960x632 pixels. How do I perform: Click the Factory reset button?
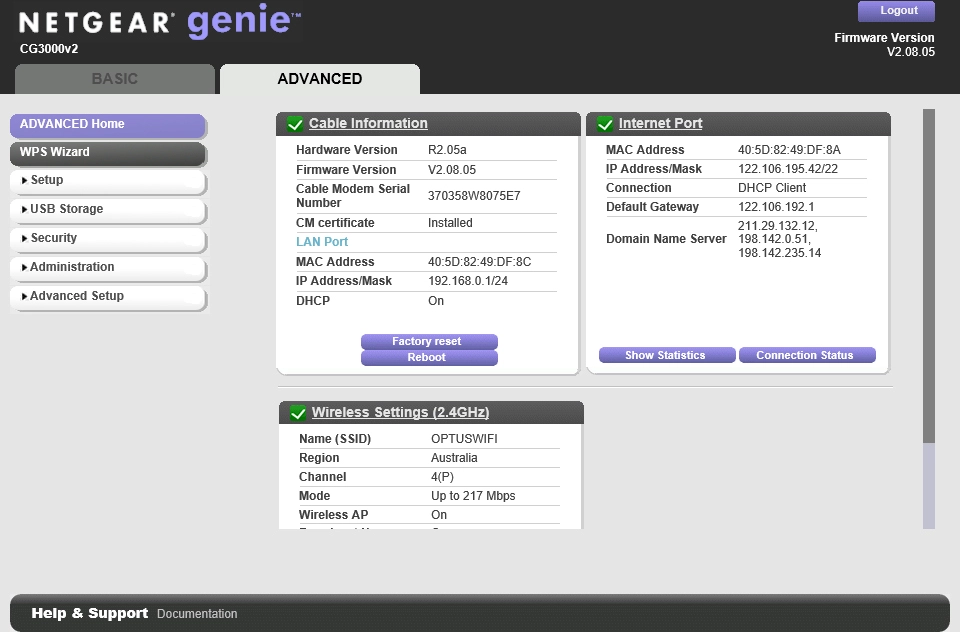[429, 341]
